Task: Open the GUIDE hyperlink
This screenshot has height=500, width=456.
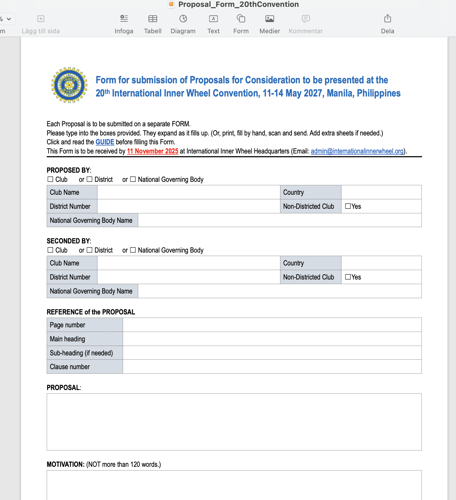Action: click(105, 142)
